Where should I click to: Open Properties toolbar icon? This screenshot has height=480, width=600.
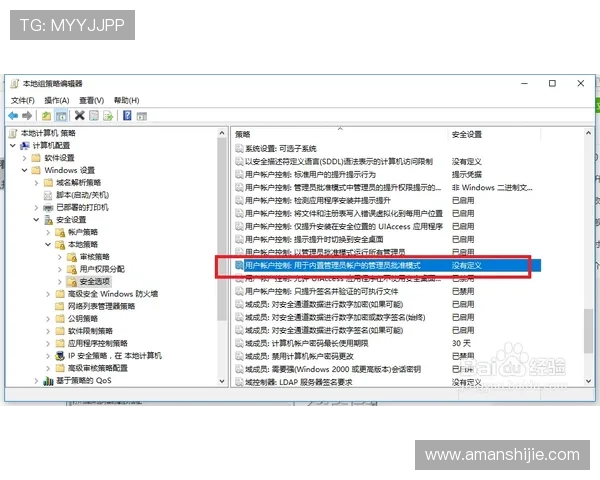[x=94, y=116]
